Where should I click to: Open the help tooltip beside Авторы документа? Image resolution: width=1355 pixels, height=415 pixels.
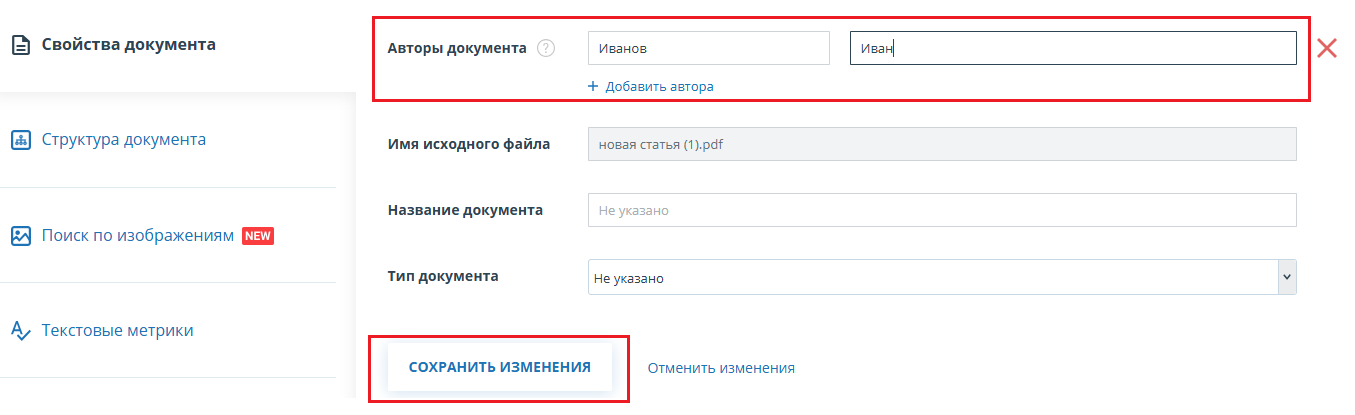[545, 48]
